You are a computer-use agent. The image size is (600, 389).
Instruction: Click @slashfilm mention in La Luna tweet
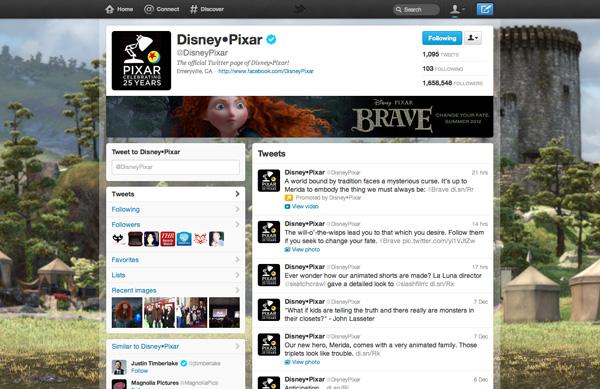click(412, 284)
